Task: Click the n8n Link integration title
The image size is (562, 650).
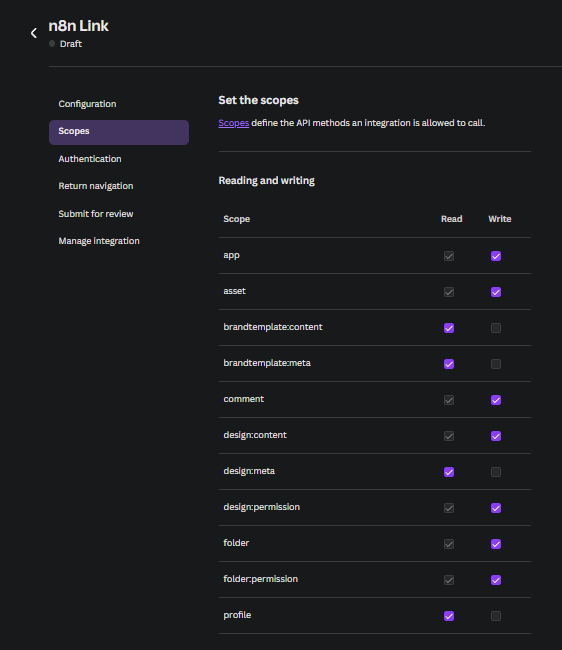Action: (x=78, y=26)
